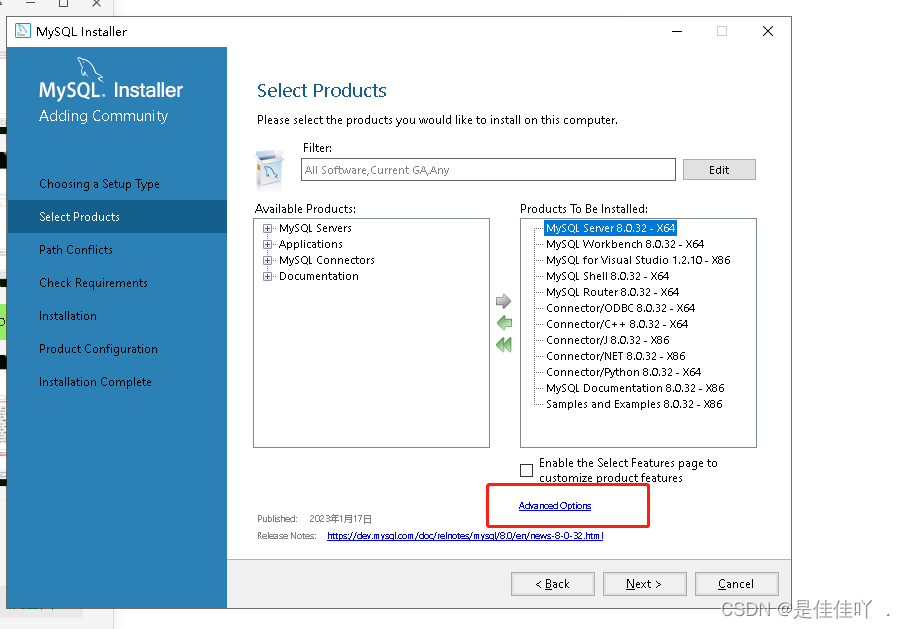This screenshot has width=905, height=629.
Task: Click the MySQL dolphin logo in sidebar
Action: (x=89, y=69)
